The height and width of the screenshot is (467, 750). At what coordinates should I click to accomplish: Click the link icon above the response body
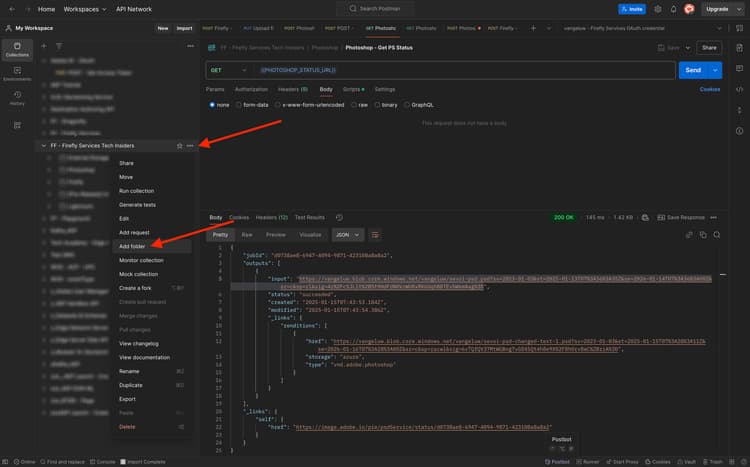coord(689,235)
